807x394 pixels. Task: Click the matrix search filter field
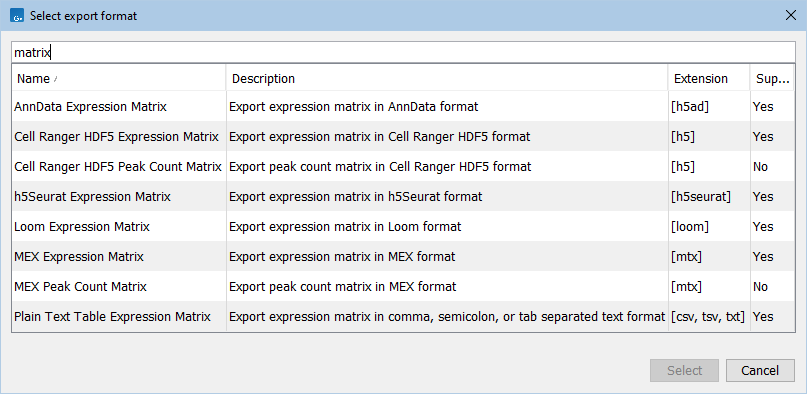pos(403,52)
